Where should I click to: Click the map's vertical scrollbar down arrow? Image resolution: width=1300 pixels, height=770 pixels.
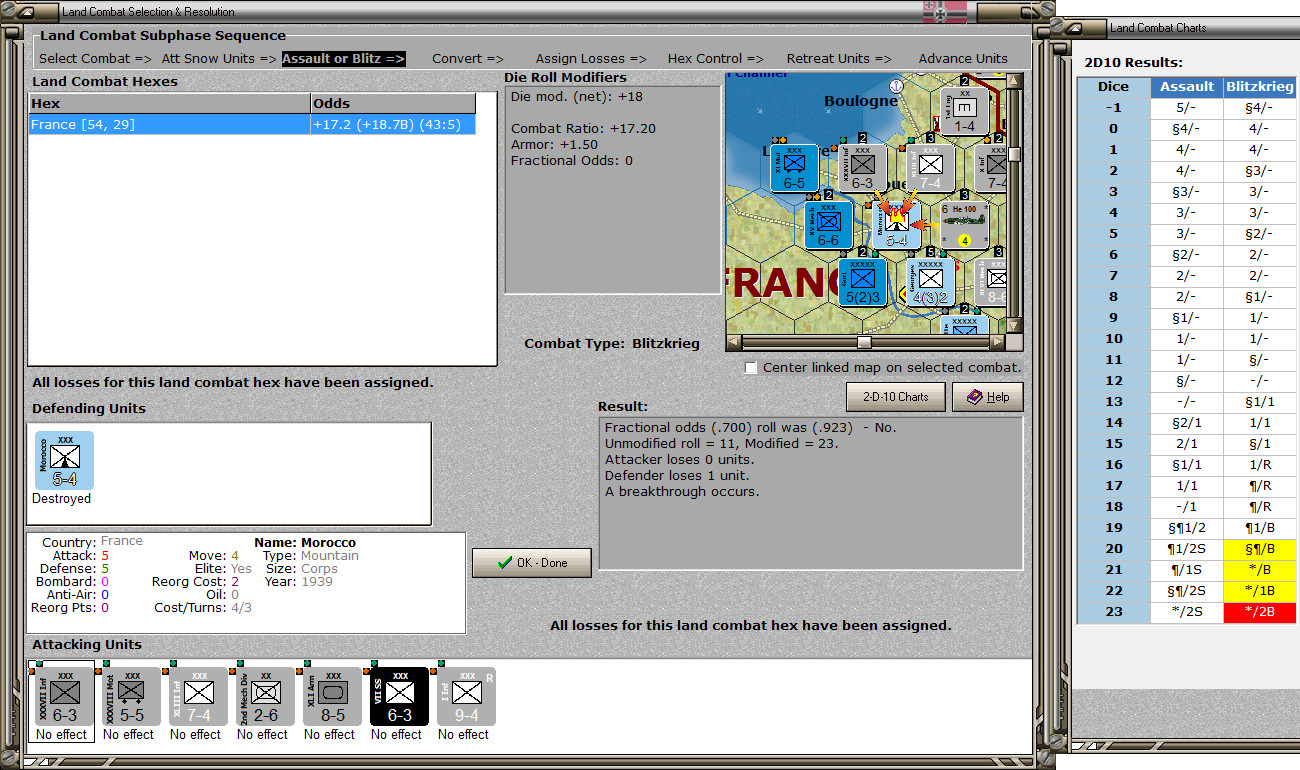[x=1015, y=326]
